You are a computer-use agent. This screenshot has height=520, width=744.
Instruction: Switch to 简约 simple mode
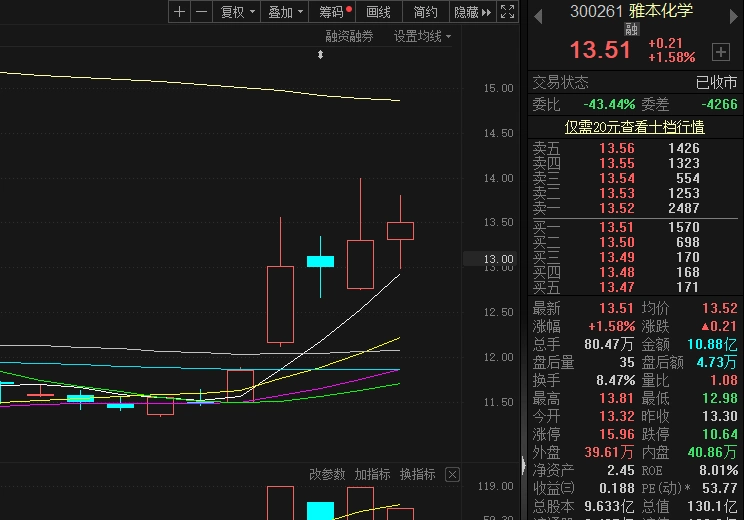coord(425,12)
